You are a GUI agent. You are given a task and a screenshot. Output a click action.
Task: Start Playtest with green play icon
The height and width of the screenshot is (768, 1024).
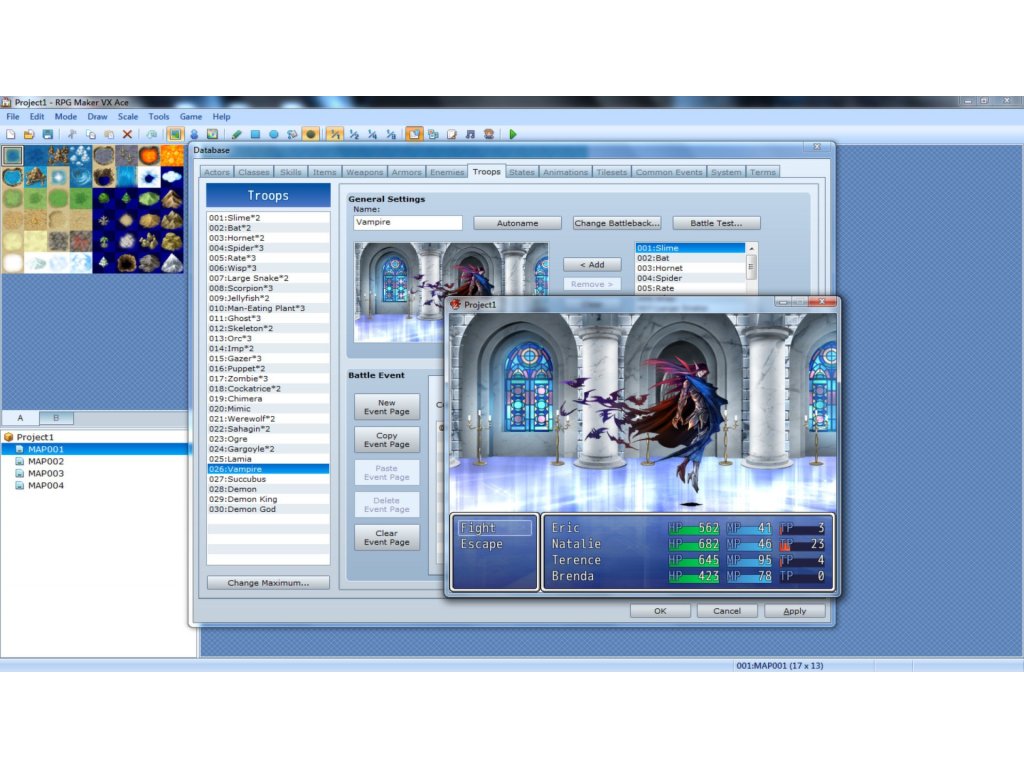pyautogui.click(x=513, y=134)
